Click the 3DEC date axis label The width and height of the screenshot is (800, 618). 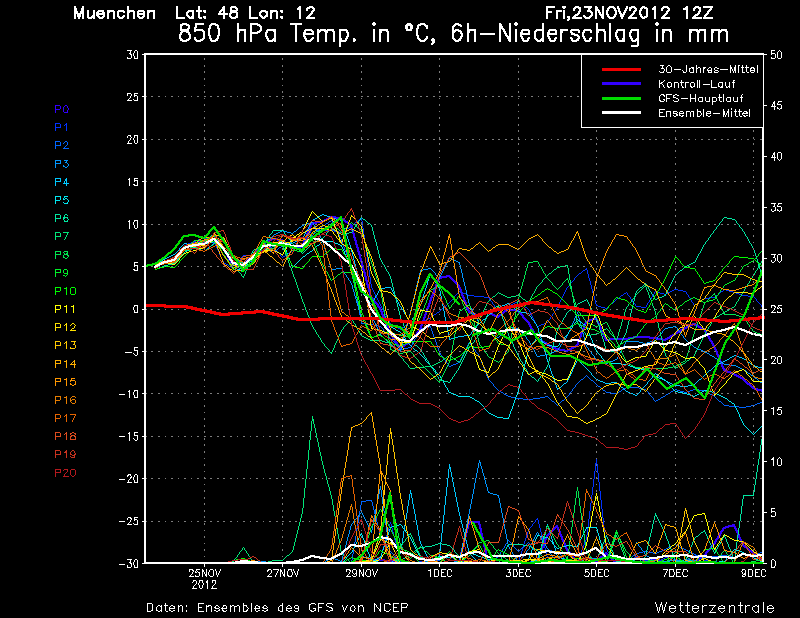[518, 573]
